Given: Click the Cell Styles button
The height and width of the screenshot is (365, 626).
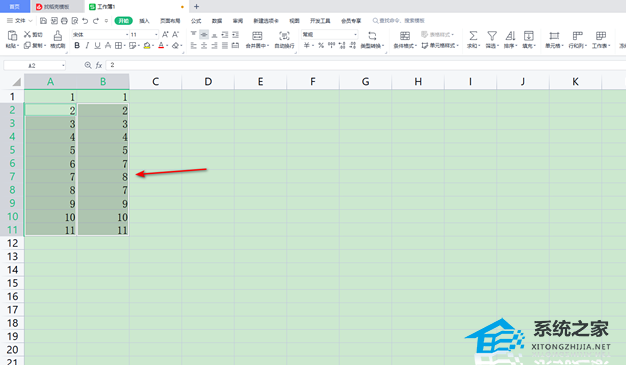Looking at the screenshot, I should pyautogui.click(x=440, y=46).
